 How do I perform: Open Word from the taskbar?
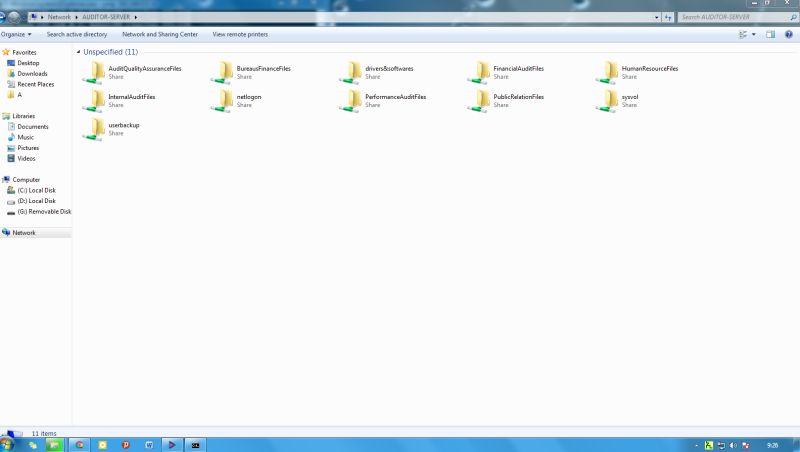pyautogui.click(x=149, y=445)
